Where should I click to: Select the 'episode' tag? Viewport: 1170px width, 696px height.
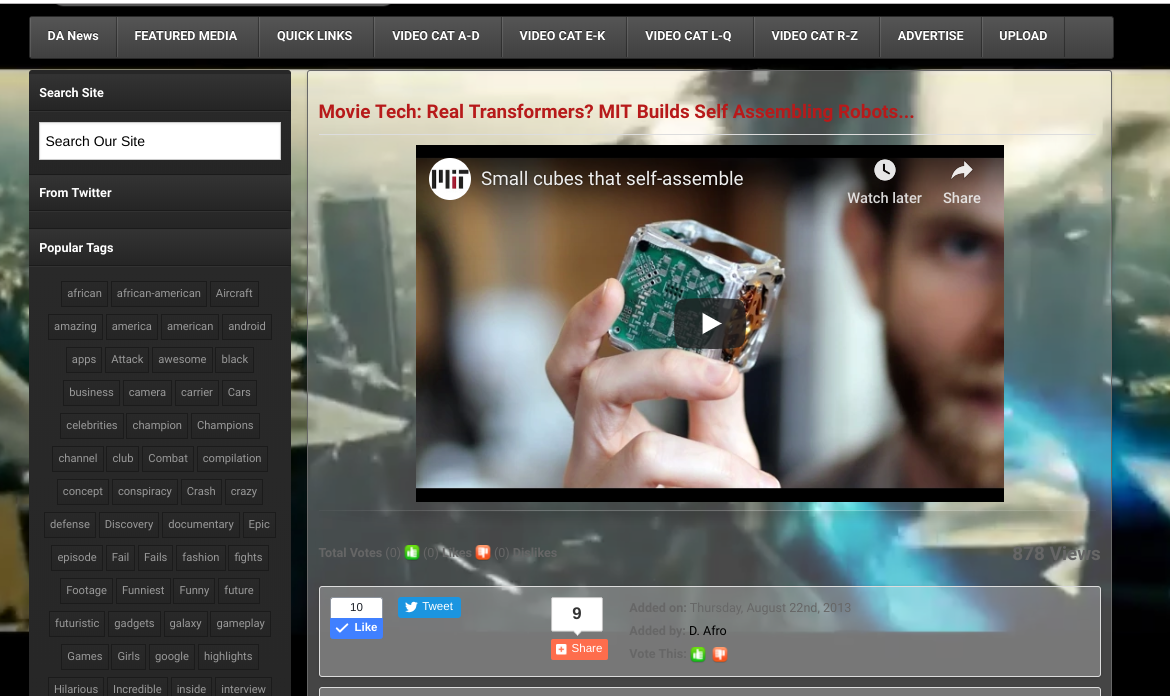(x=77, y=557)
